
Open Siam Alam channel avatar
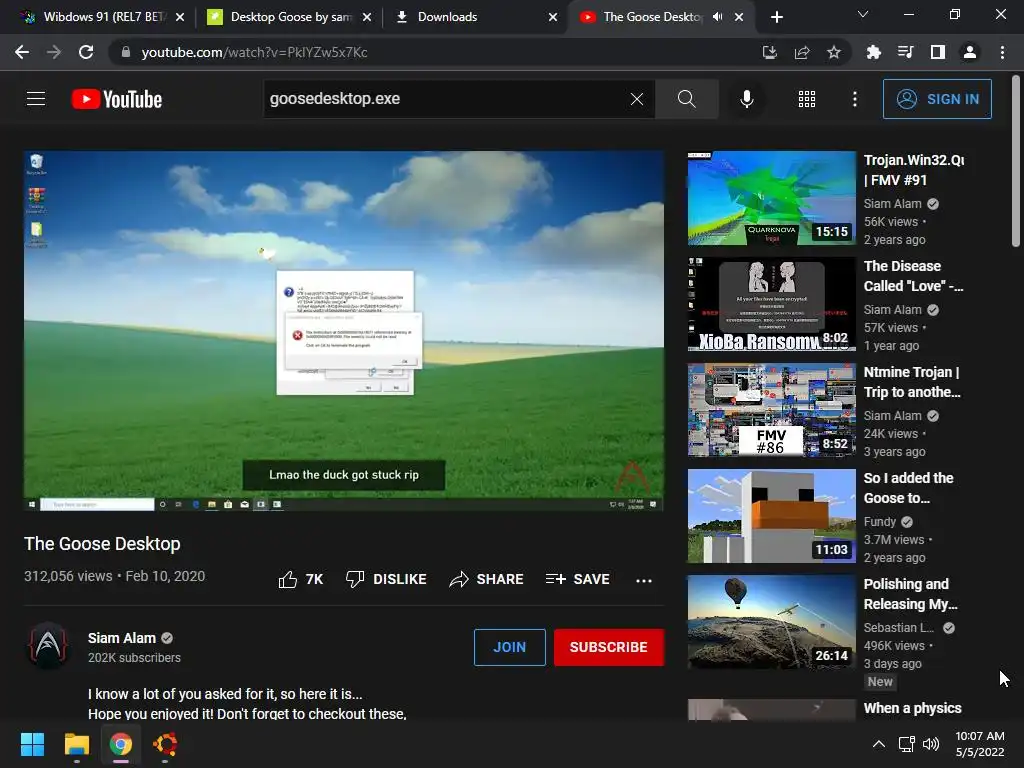(x=48, y=646)
